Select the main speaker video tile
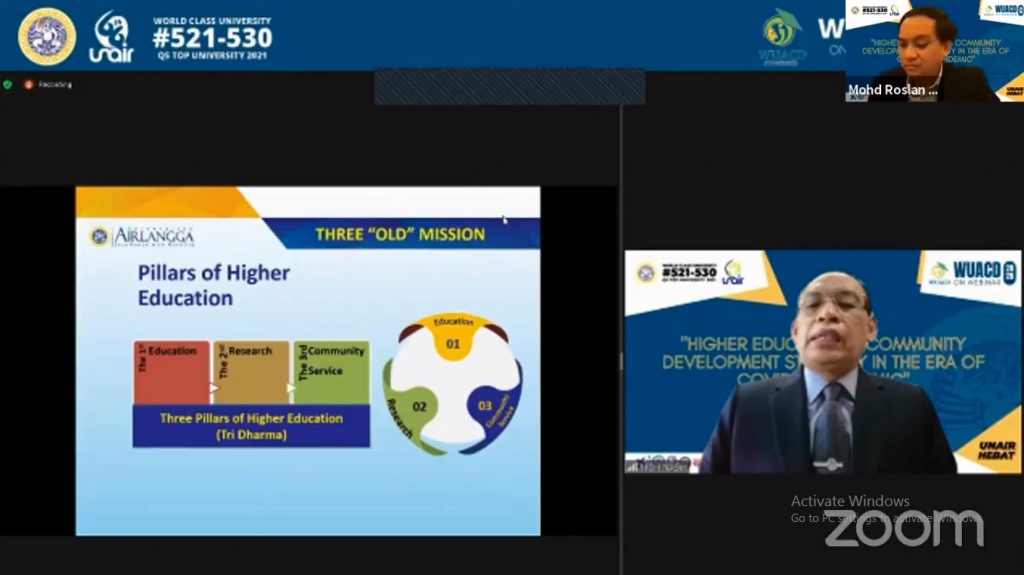The image size is (1024, 575). pos(822,362)
